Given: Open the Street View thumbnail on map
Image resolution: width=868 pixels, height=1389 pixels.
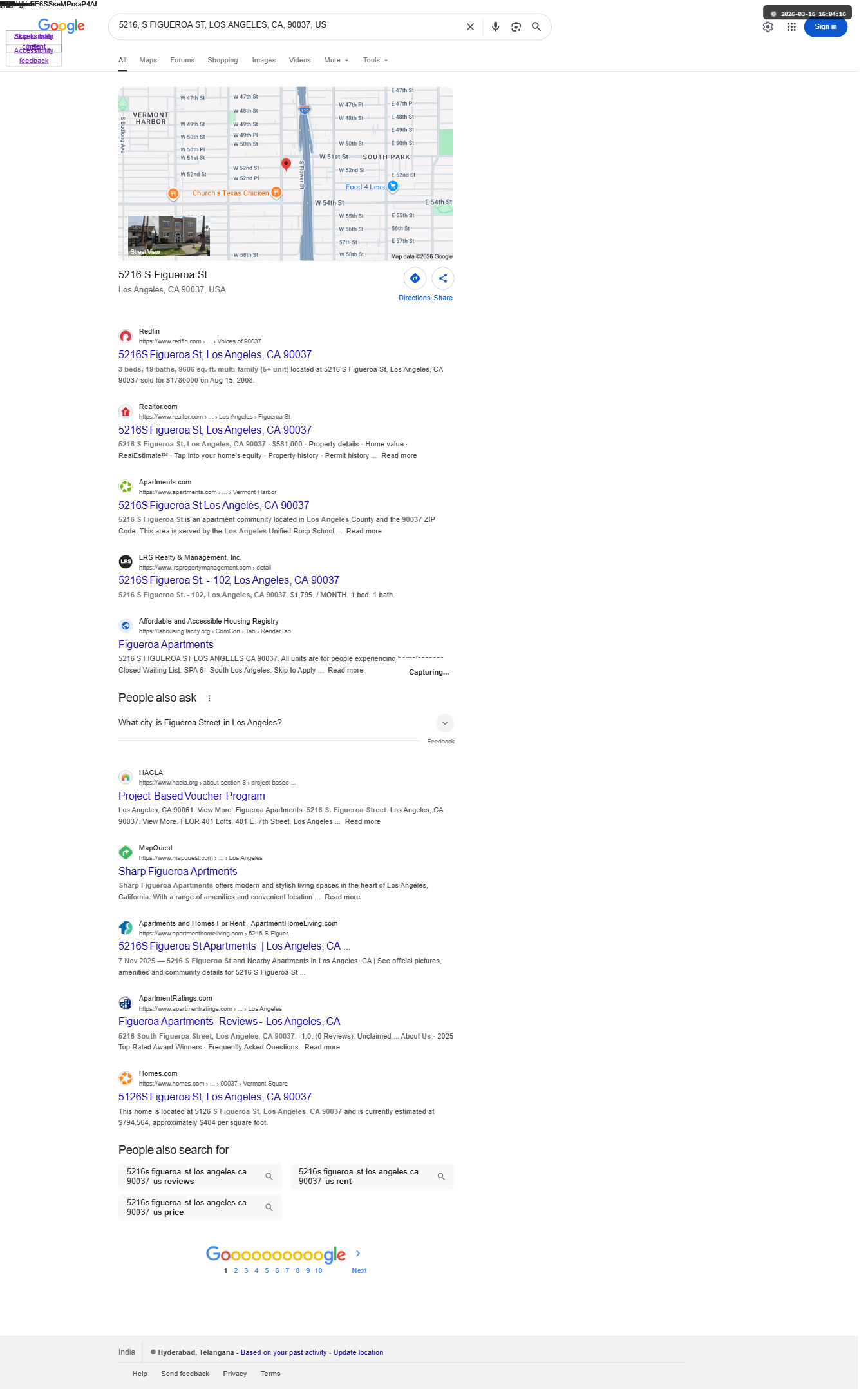Looking at the screenshot, I should (x=169, y=236).
